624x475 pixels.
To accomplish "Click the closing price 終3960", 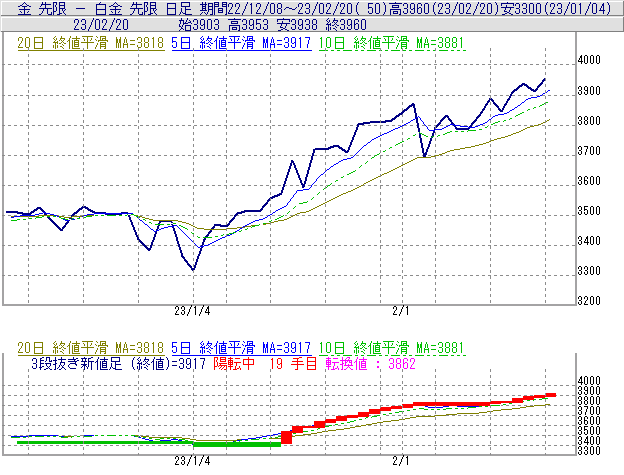I will (x=346, y=25).
